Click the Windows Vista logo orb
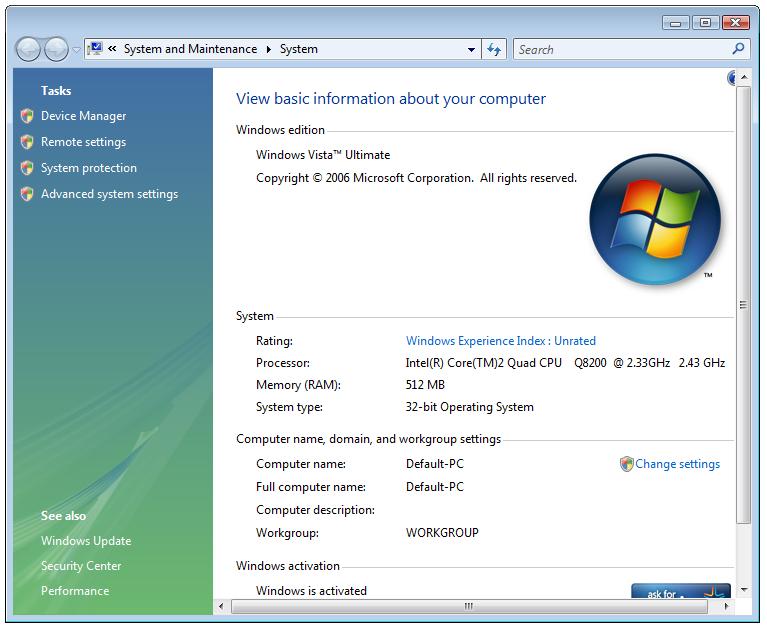Image resolution: width=767 pixels, height=630 pixels. pos(655,219)
